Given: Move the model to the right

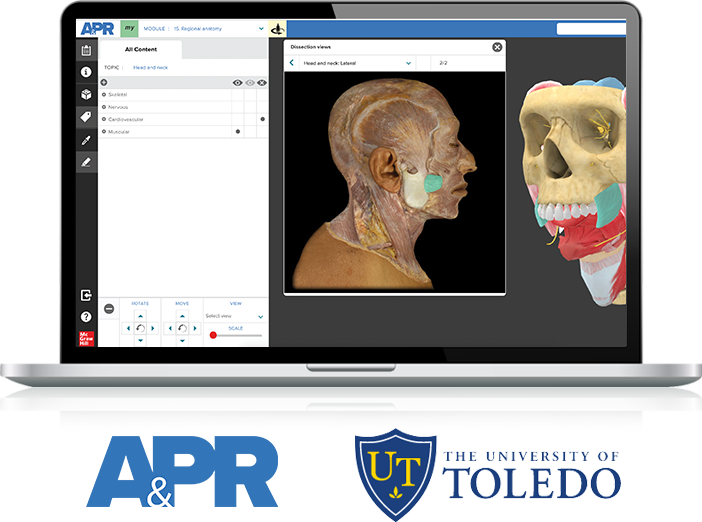Looking at the screenshot, I should [x=195, y=328].
